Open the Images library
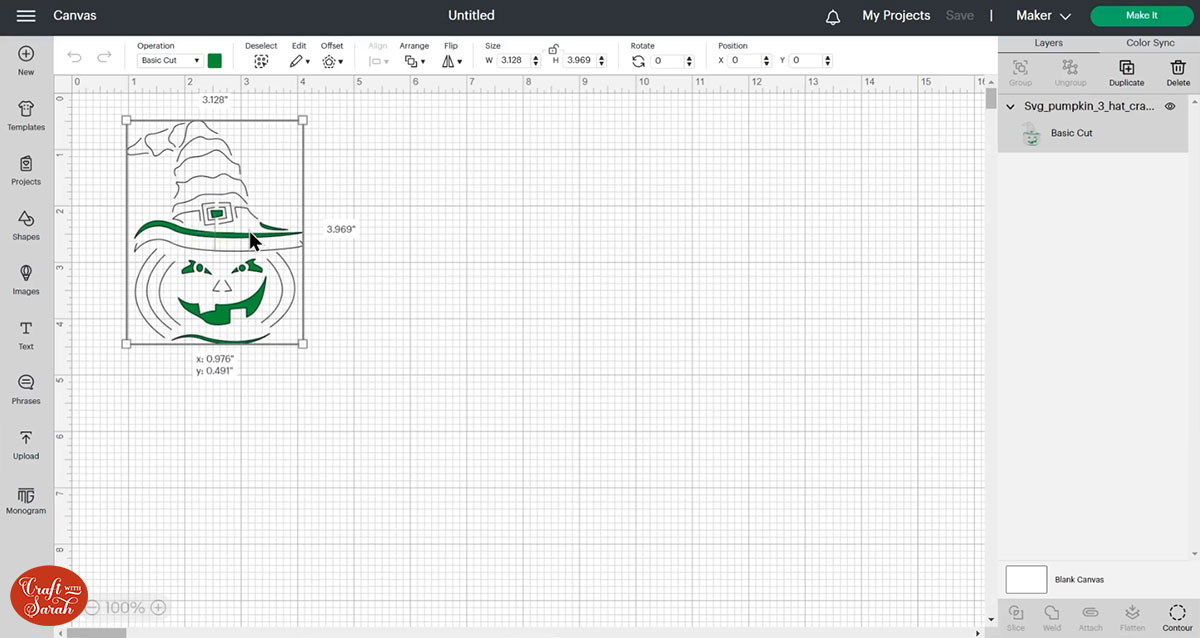 click(x=26, y=279)
